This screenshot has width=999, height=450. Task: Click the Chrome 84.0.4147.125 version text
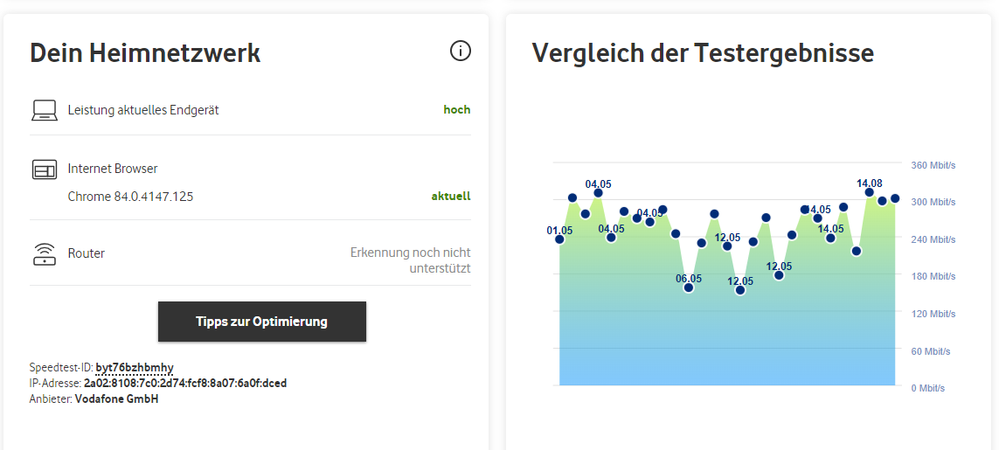[x=130, y=196]
